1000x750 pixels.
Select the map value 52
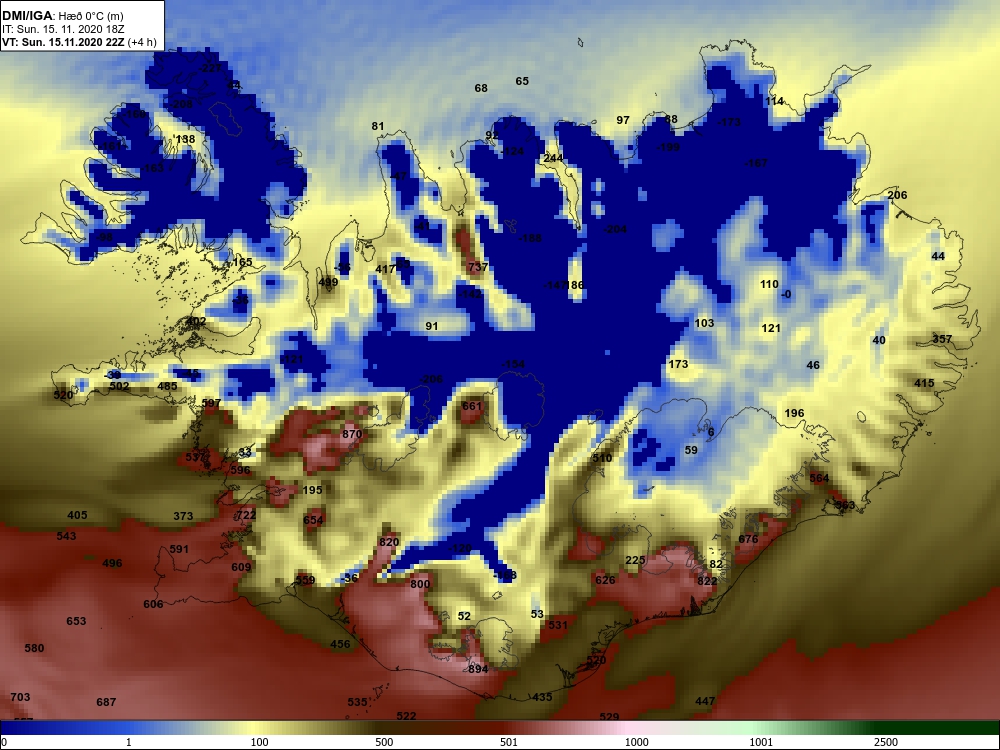click(x=464, y=615)
